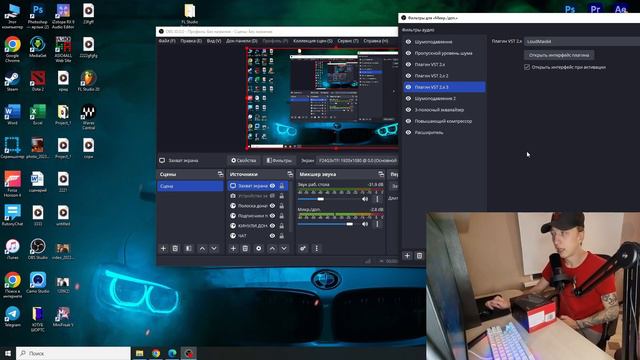Open Микр./доп. channel three-dot options

click(377, 224)
